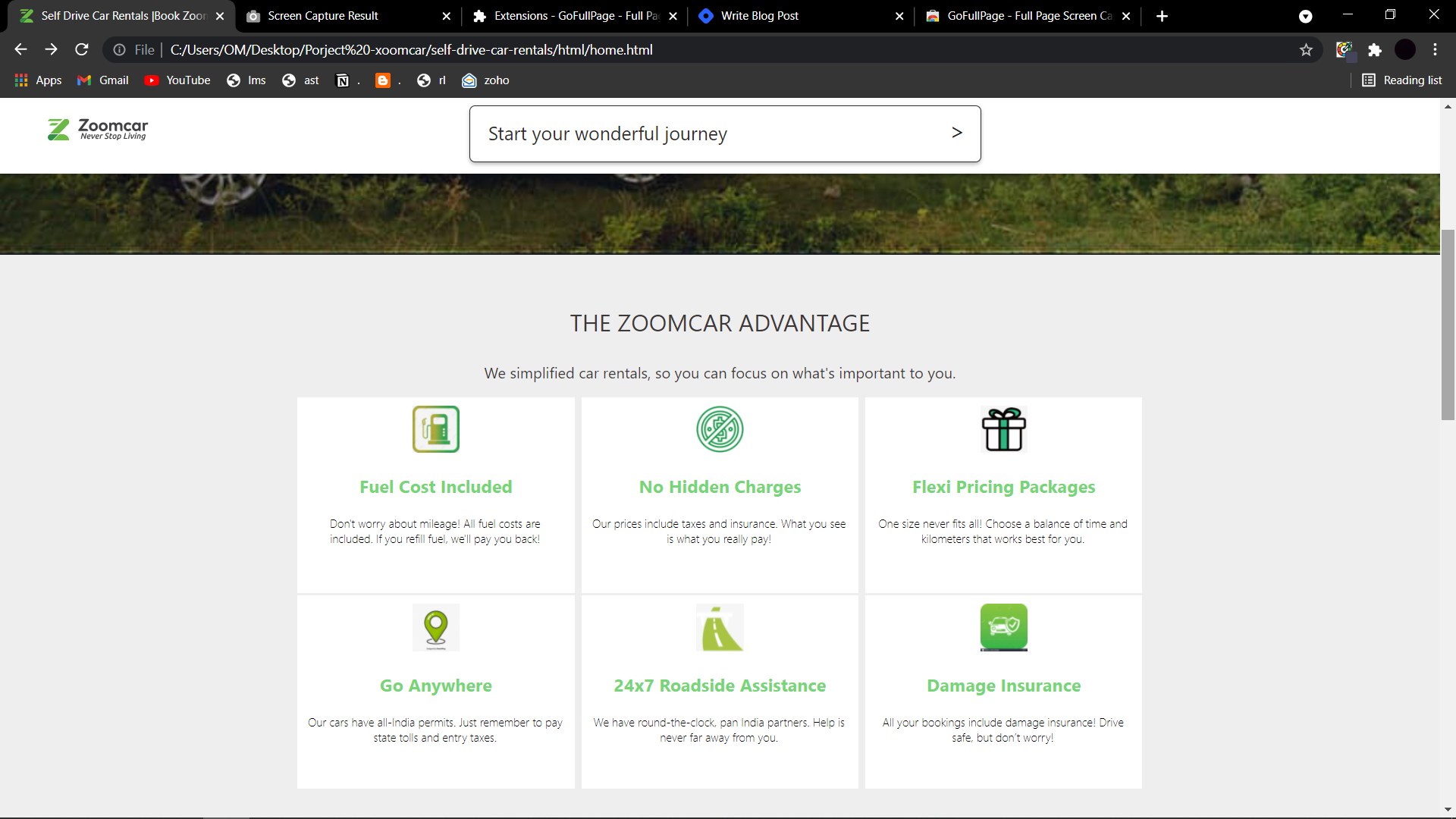Reload the current page
The image size is (1456, 819).
(x=82, y=50)
